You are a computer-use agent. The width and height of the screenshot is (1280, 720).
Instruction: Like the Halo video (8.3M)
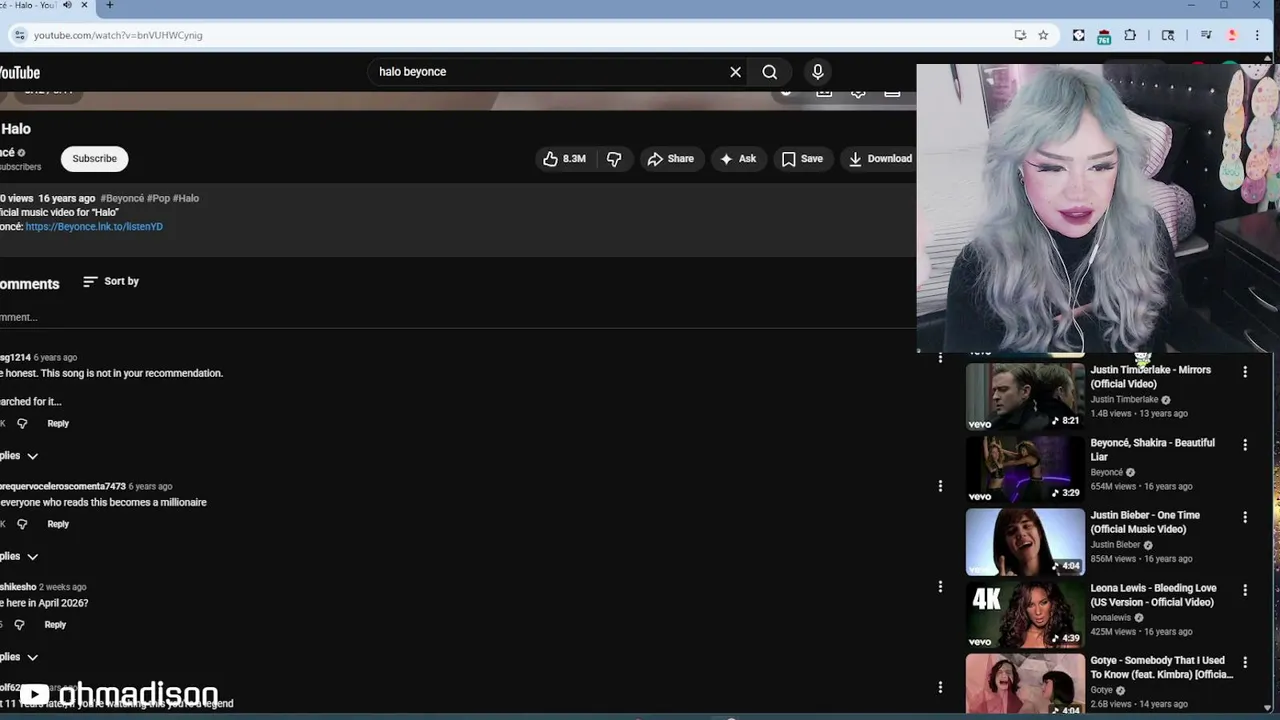pyautogui.click(x=565, y=159)
